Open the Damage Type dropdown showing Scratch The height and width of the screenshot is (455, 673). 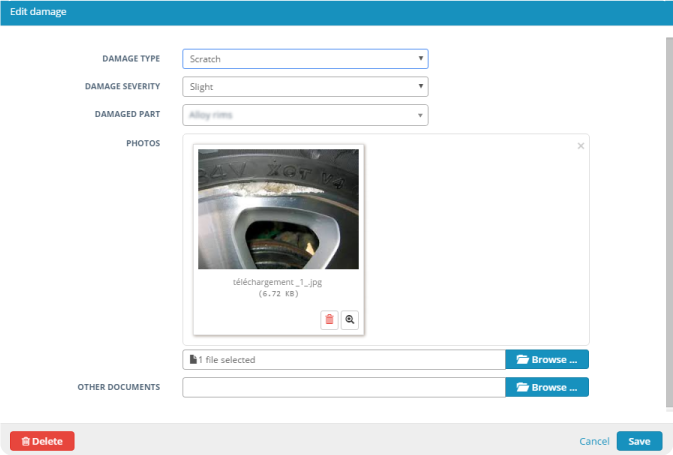tap(305, 59)
